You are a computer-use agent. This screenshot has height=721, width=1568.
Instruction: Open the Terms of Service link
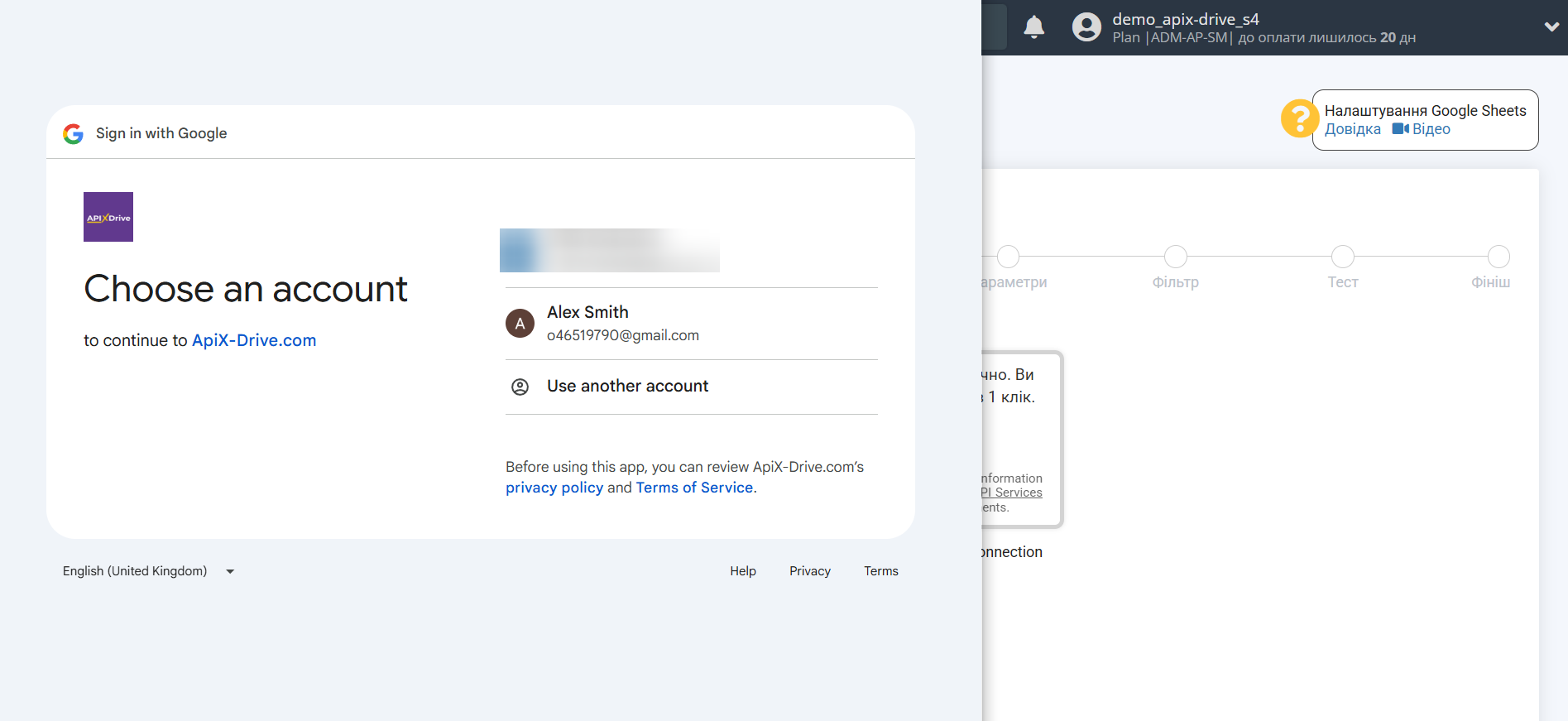point(694,488)
